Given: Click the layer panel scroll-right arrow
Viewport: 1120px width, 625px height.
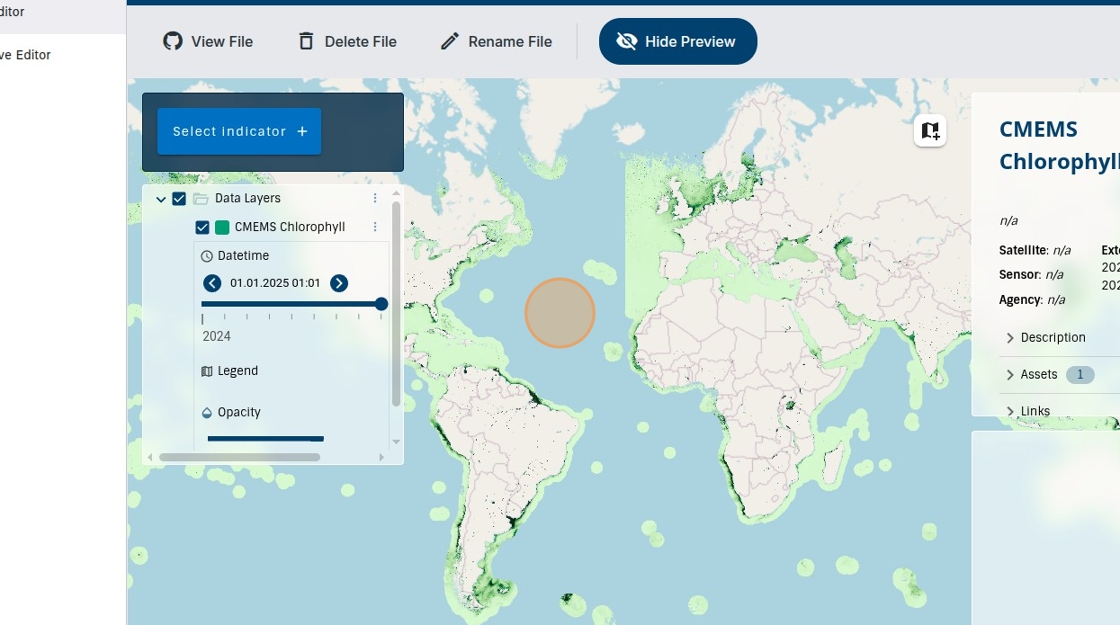Looking at the screenshot, I should tap(381, 457).
